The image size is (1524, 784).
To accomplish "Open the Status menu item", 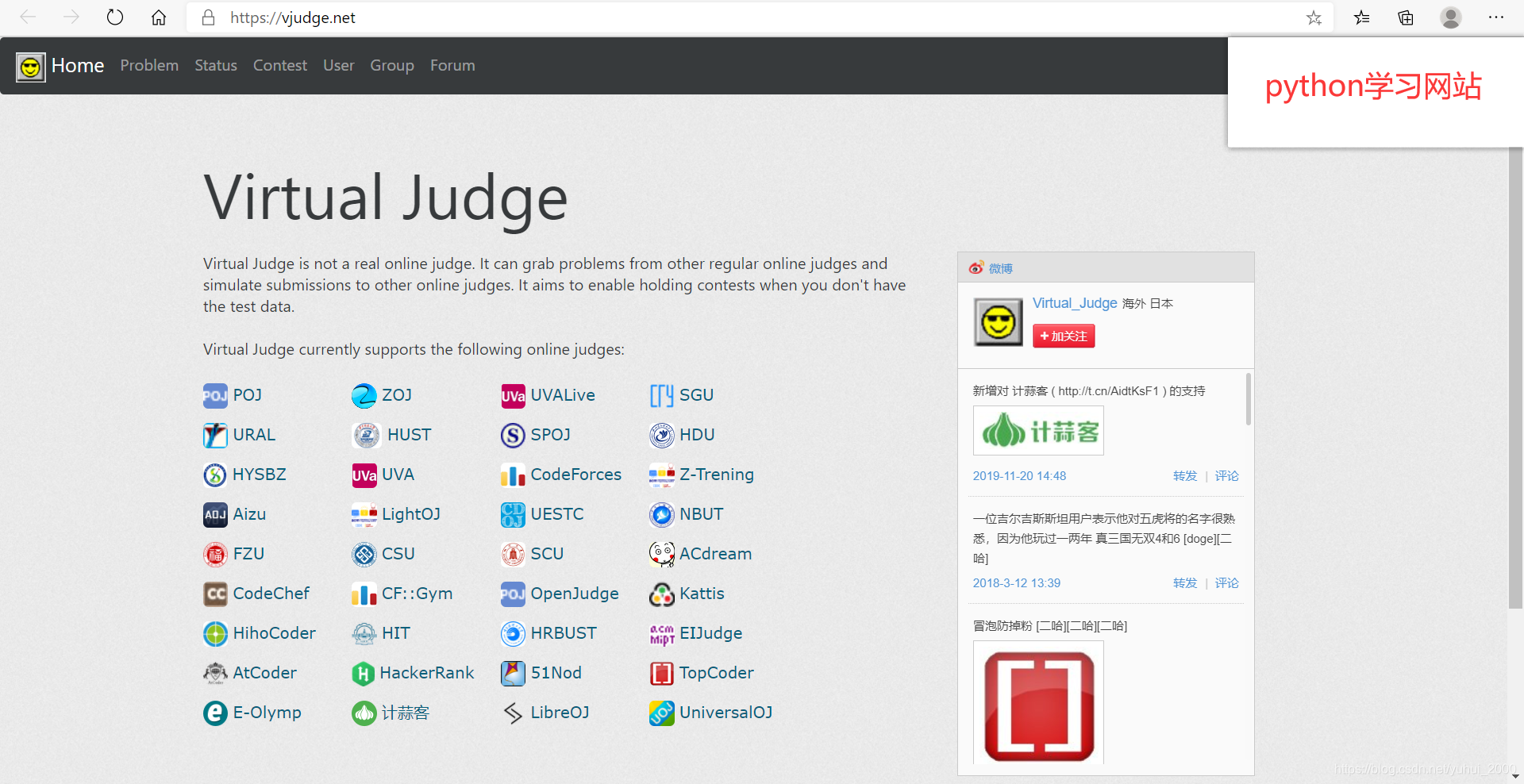I will [x=216, y=66].
